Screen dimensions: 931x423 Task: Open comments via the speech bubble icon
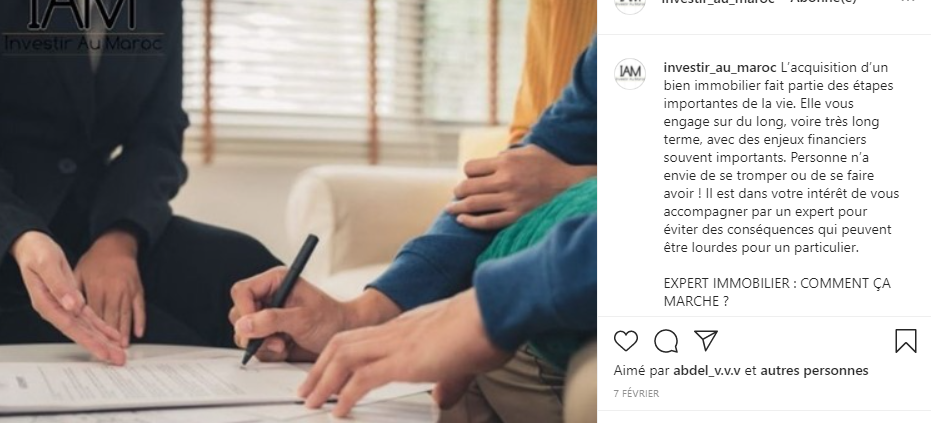pos(666,341)
